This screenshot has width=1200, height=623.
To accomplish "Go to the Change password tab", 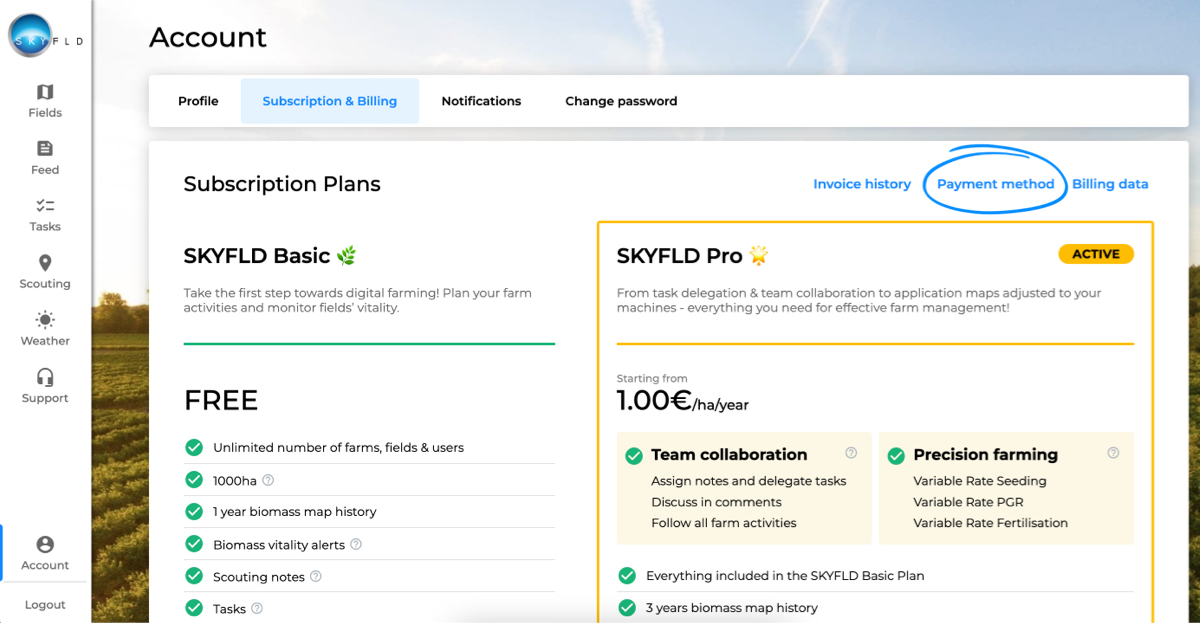I will [621, 101].
